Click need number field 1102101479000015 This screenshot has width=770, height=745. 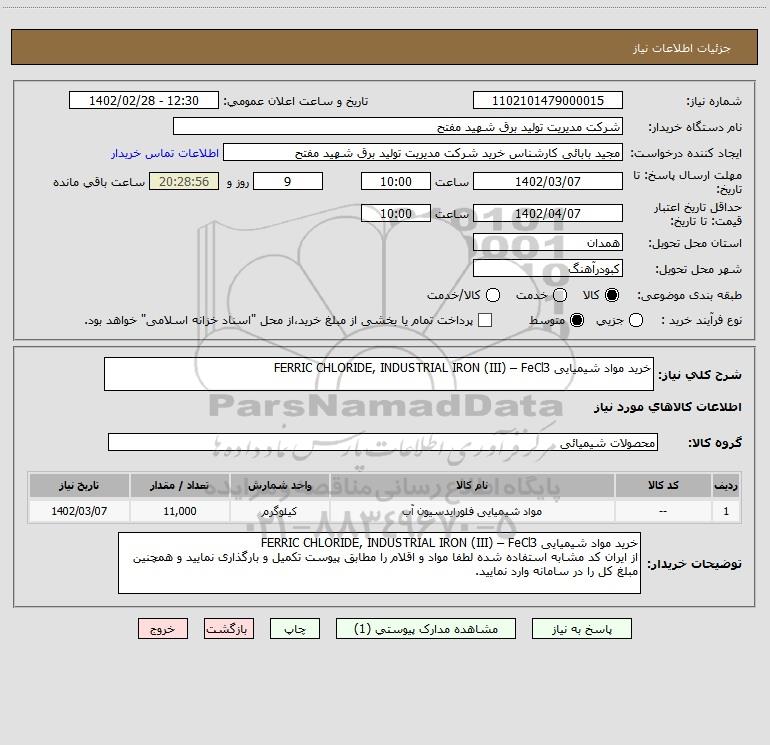(548, 100)
